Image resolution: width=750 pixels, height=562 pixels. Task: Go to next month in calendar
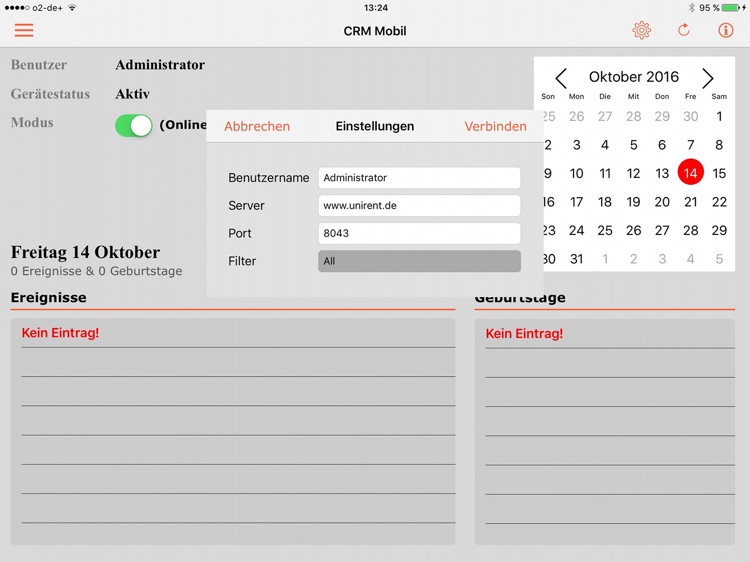pyautogui.click(x=707, y=77)
